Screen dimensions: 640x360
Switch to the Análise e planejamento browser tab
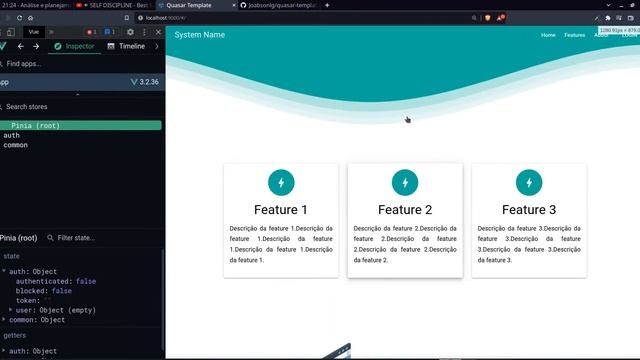(x=36, y=5)
